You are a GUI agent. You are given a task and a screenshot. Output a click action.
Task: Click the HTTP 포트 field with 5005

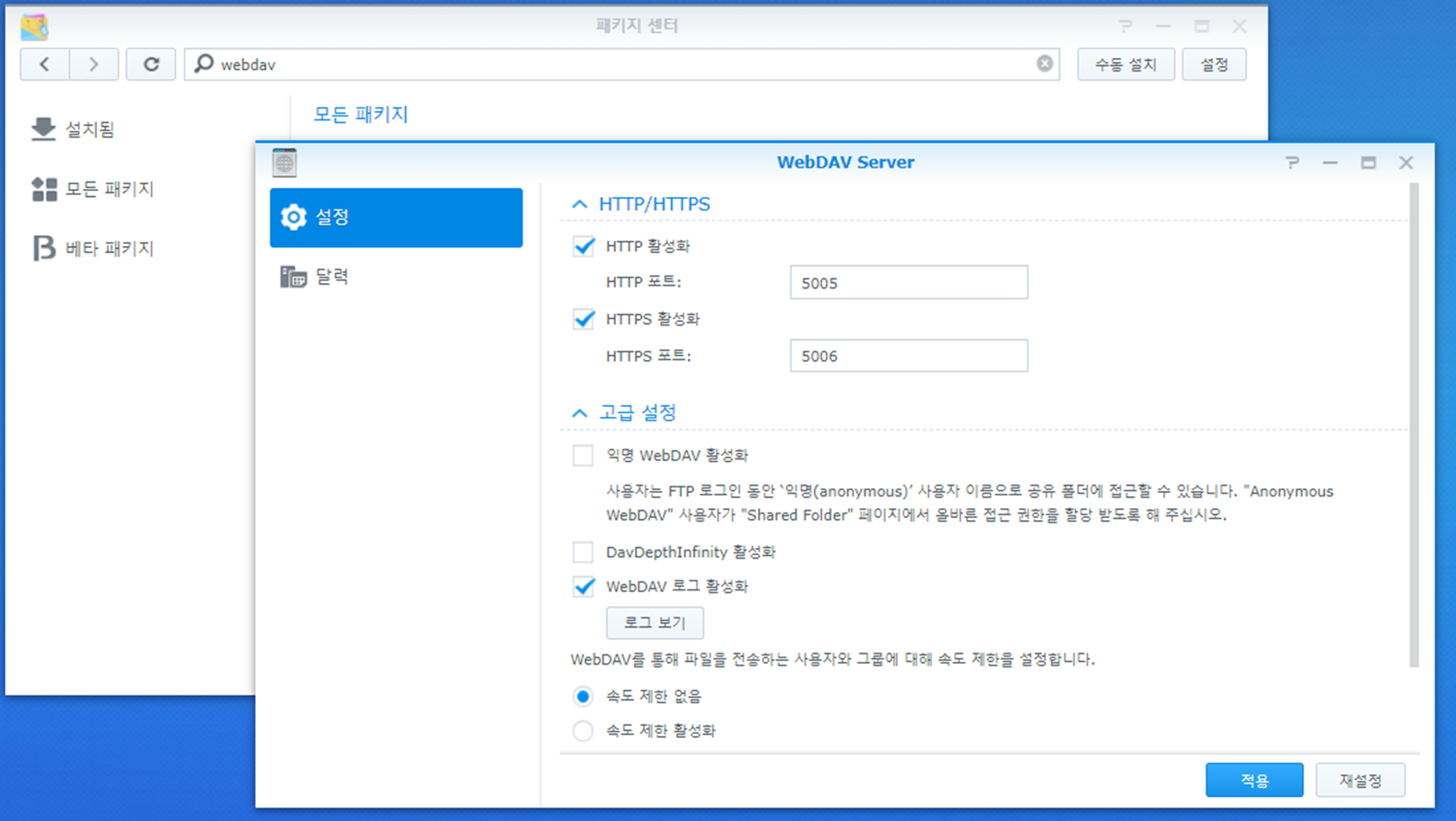pyautogui.click(x=909, y=282)
